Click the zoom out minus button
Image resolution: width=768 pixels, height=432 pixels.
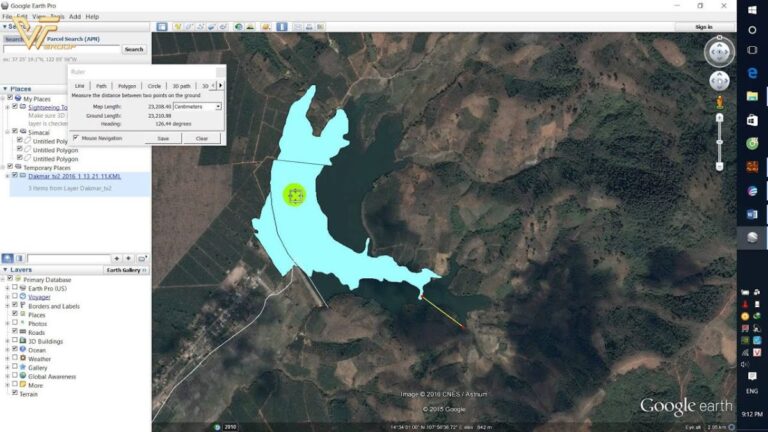point(719,167)
